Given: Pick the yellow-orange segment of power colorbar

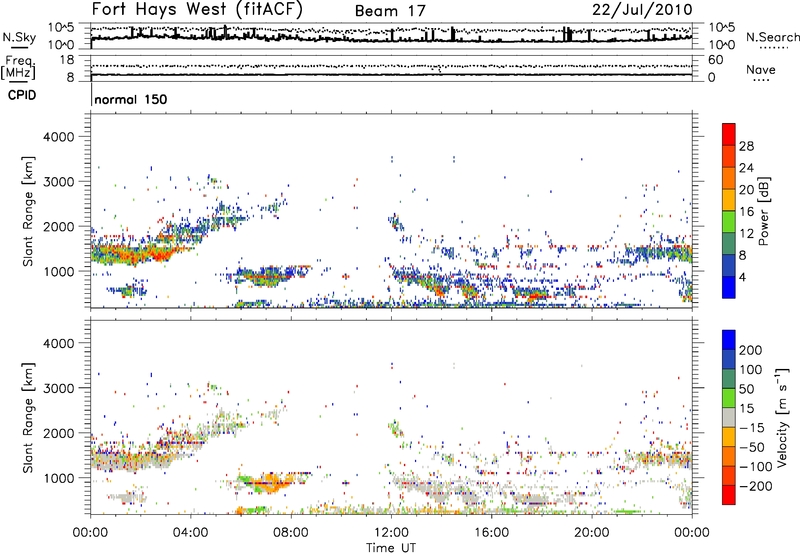Looking at the screenshot, I should 729,199.
